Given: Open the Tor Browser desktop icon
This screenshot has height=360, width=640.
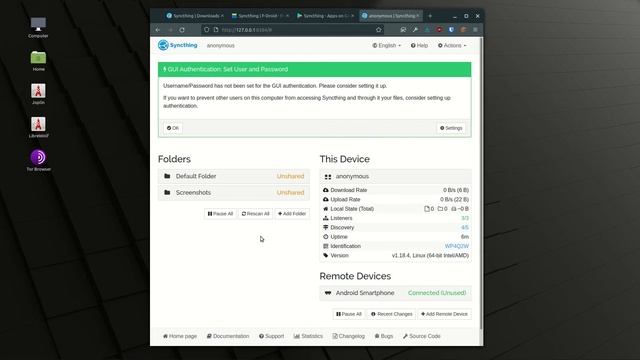Looking at the screenshot, I should 38,160.
